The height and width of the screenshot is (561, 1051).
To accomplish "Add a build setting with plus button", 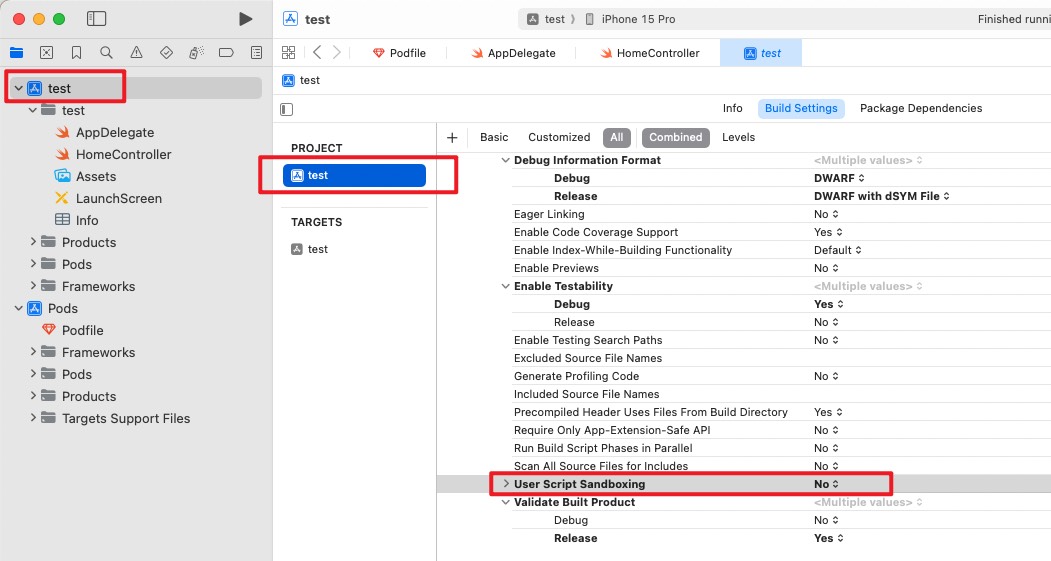I will point(452,137).
